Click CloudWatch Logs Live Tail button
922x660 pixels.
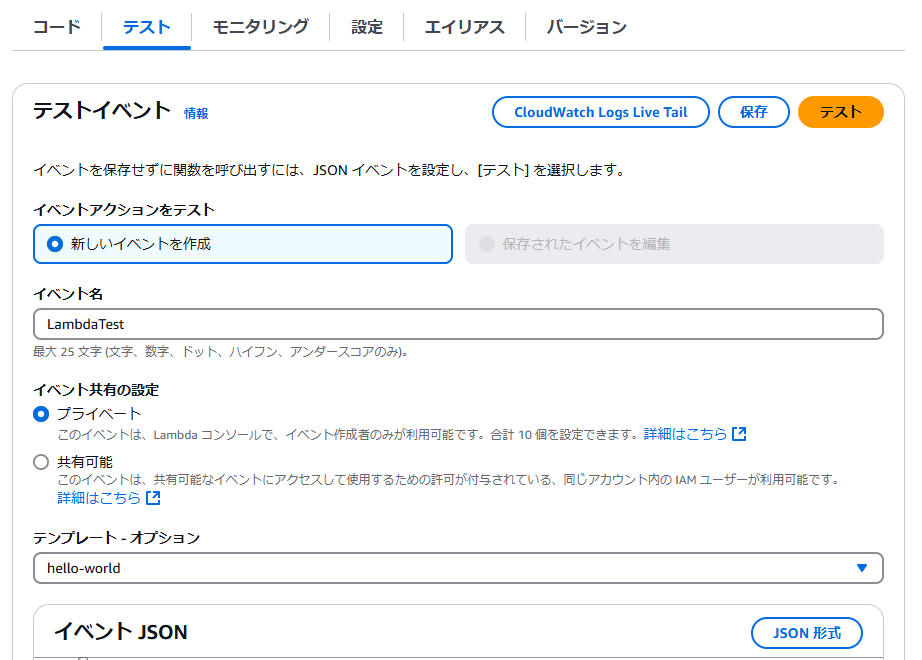pos(600,112)
